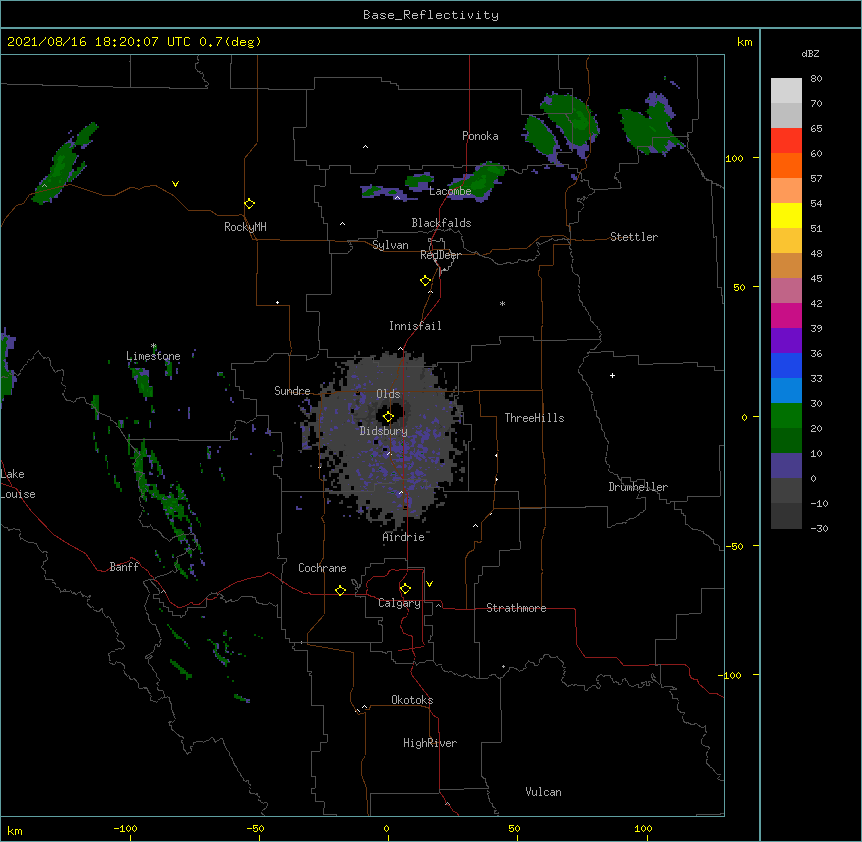Viewport: 862px width, 842px height.
Task: Click the dBZ legend heading
Action: [x=810, y=53]
